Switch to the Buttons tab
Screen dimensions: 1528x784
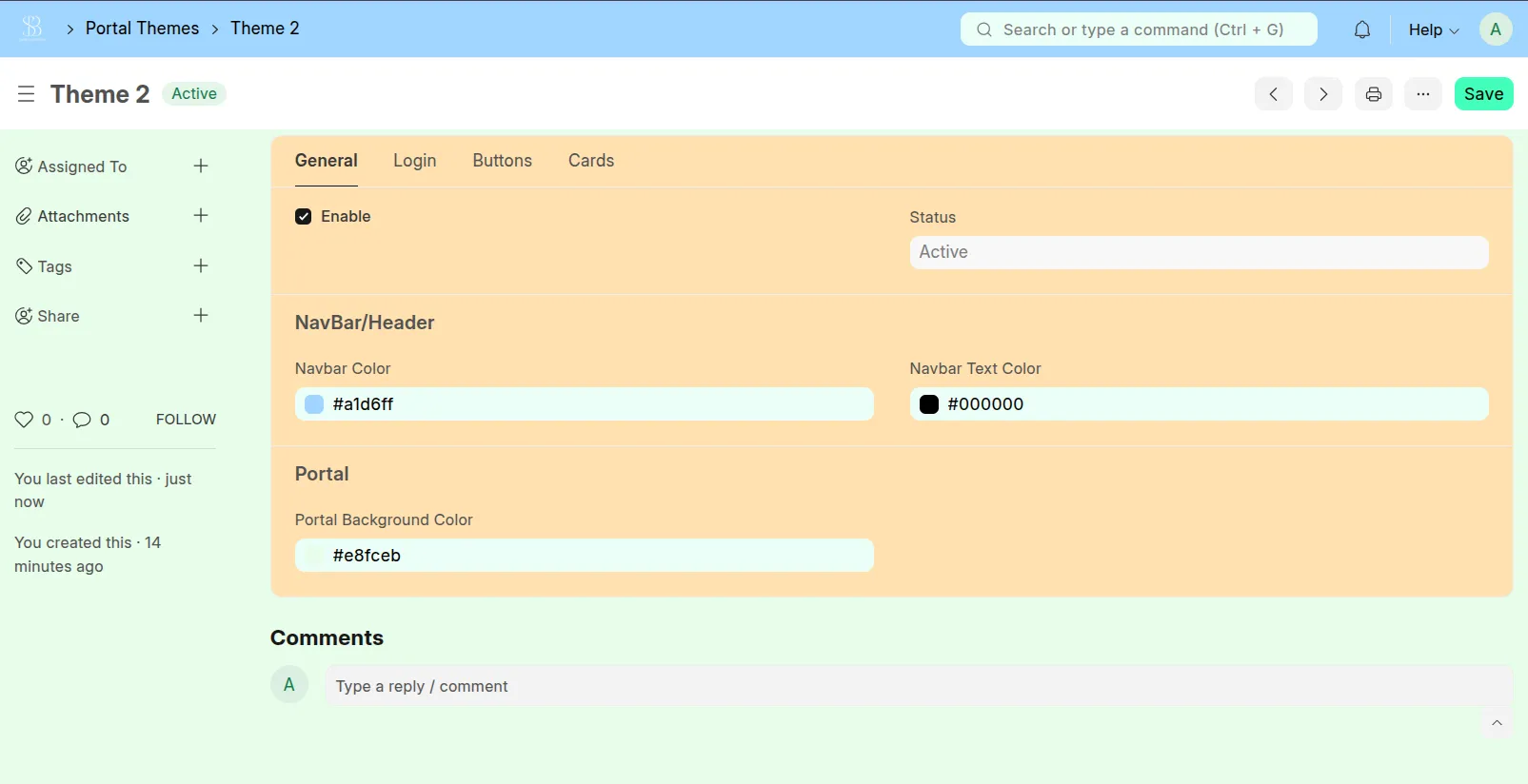tap(502, 161)
